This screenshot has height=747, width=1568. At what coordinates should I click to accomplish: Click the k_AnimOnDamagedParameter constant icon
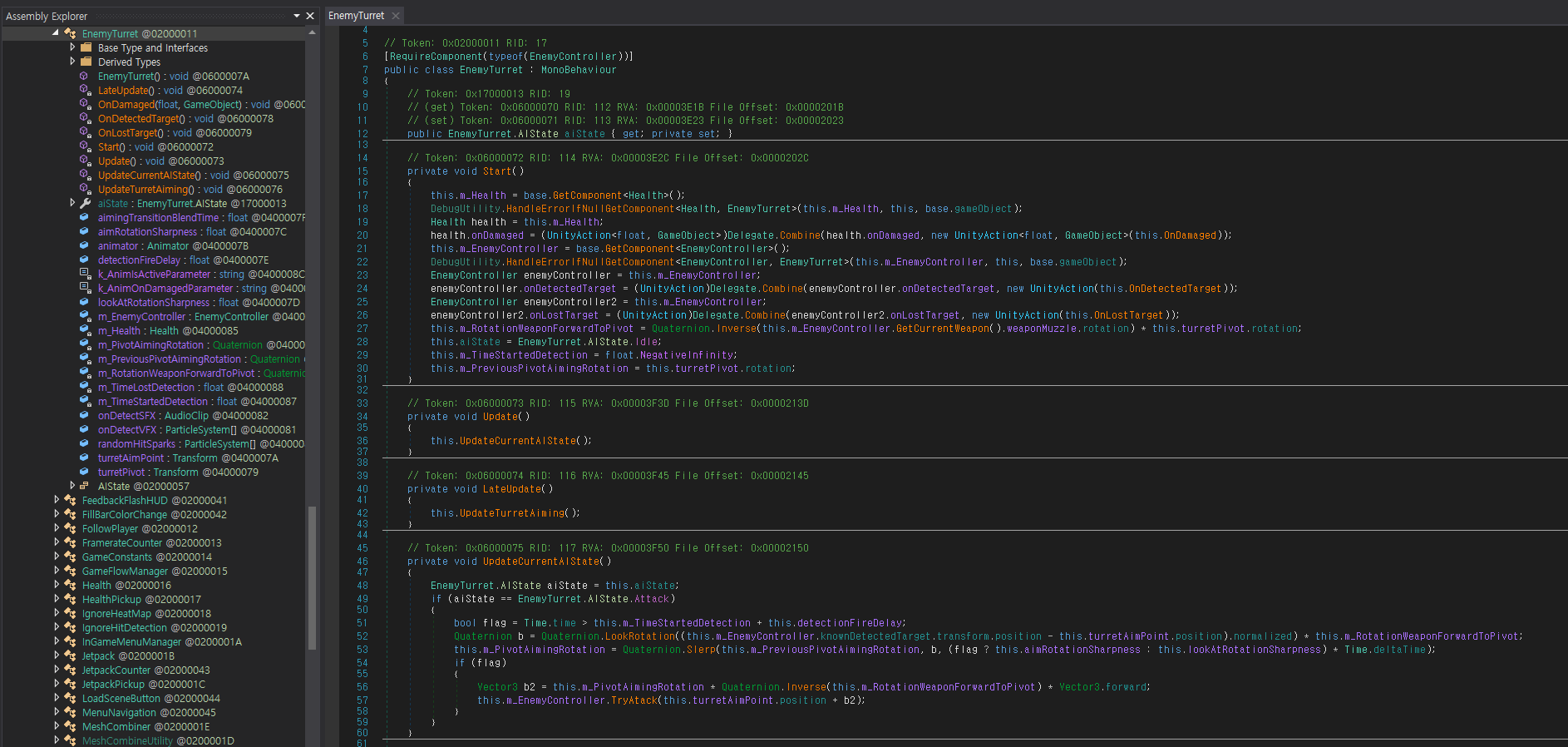(84, 288)
